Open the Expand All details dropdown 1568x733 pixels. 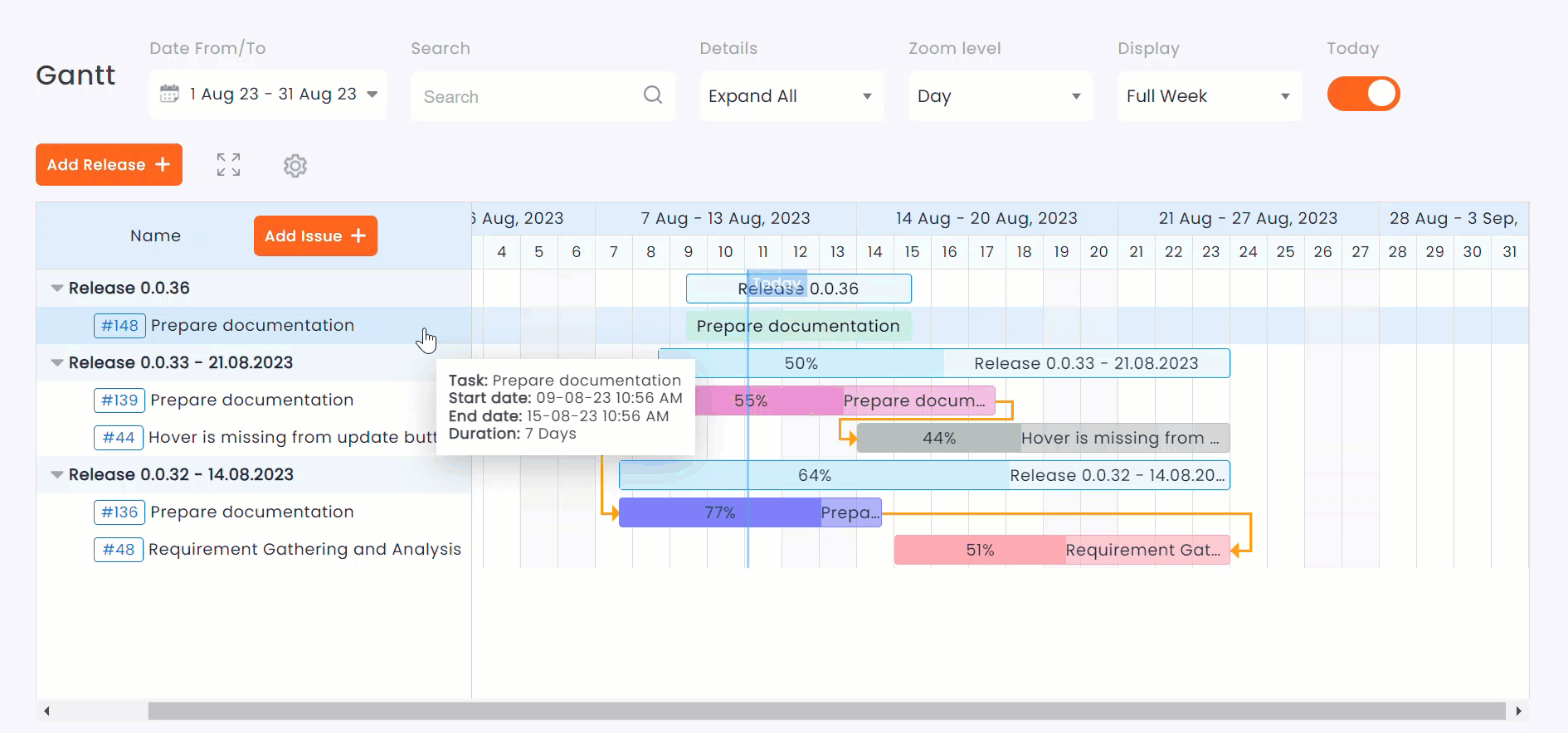(x=791, y=96)
